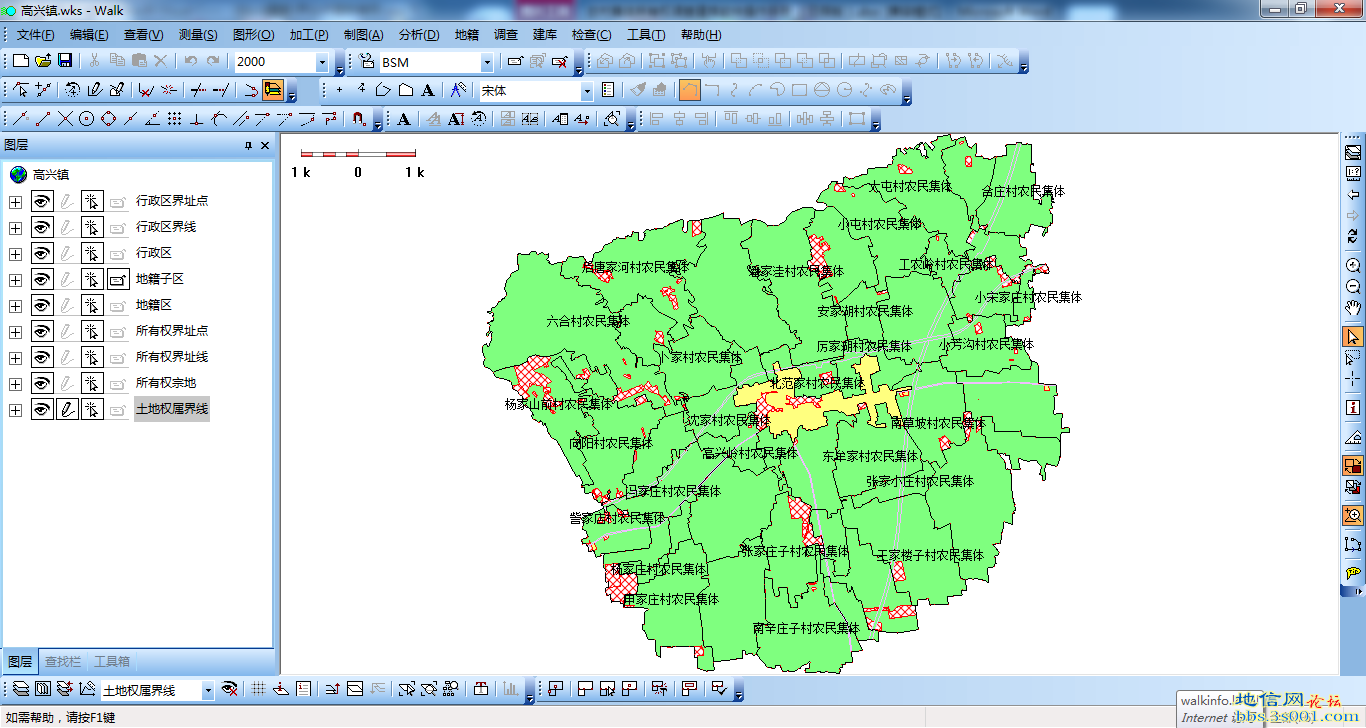Screen dimensions: 1366x728
Task: Toggle visibility of 所有权界址点 layer
Action: click(42, 331)
